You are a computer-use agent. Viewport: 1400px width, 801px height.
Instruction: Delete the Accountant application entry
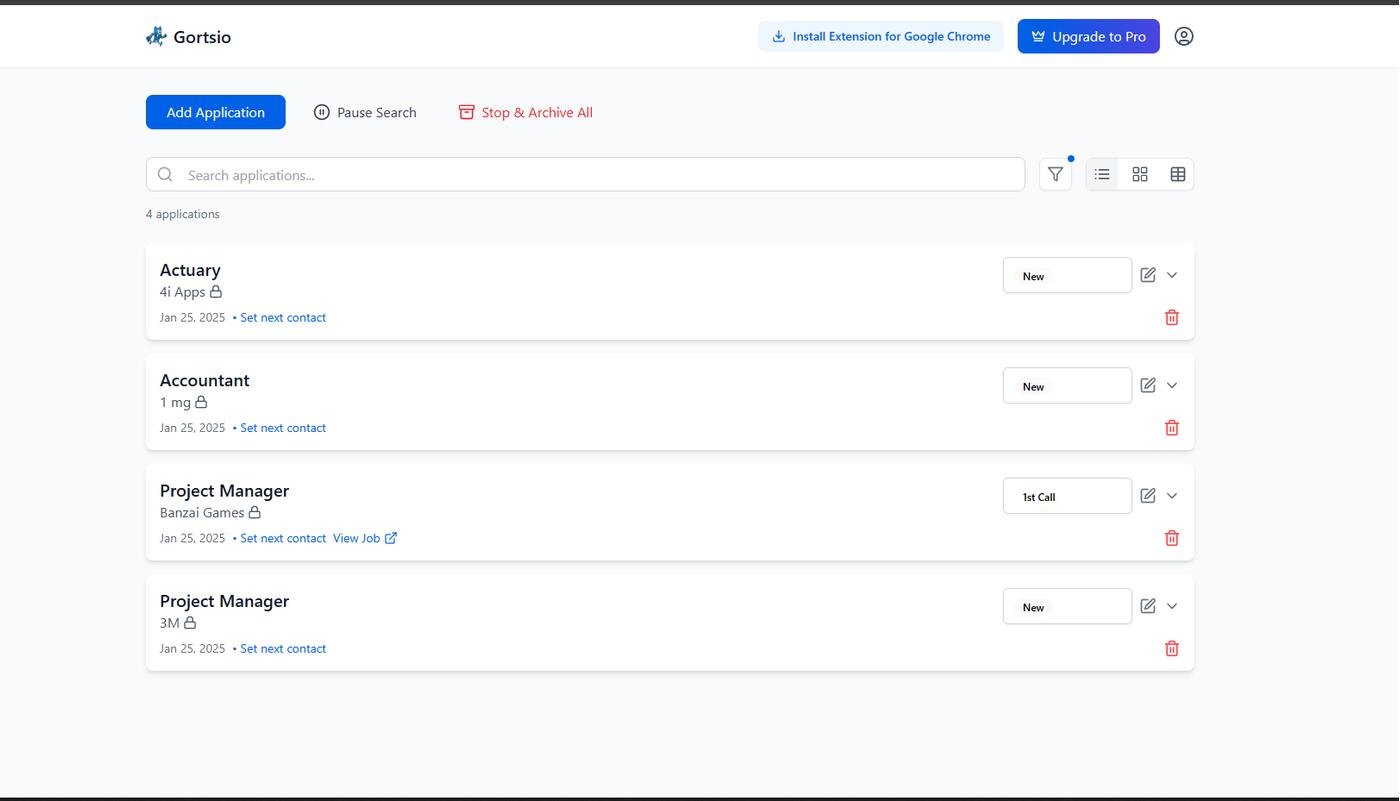point(1171,428)
